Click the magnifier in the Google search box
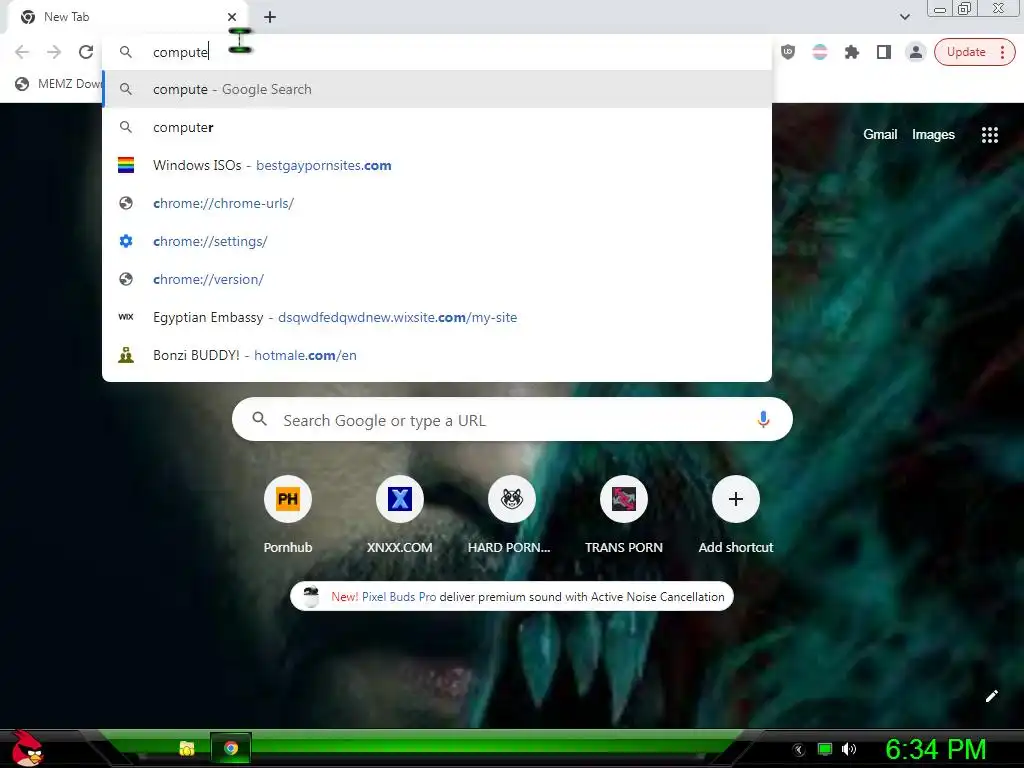Screen dimensions: 1024x768 (x=259, y=419)
